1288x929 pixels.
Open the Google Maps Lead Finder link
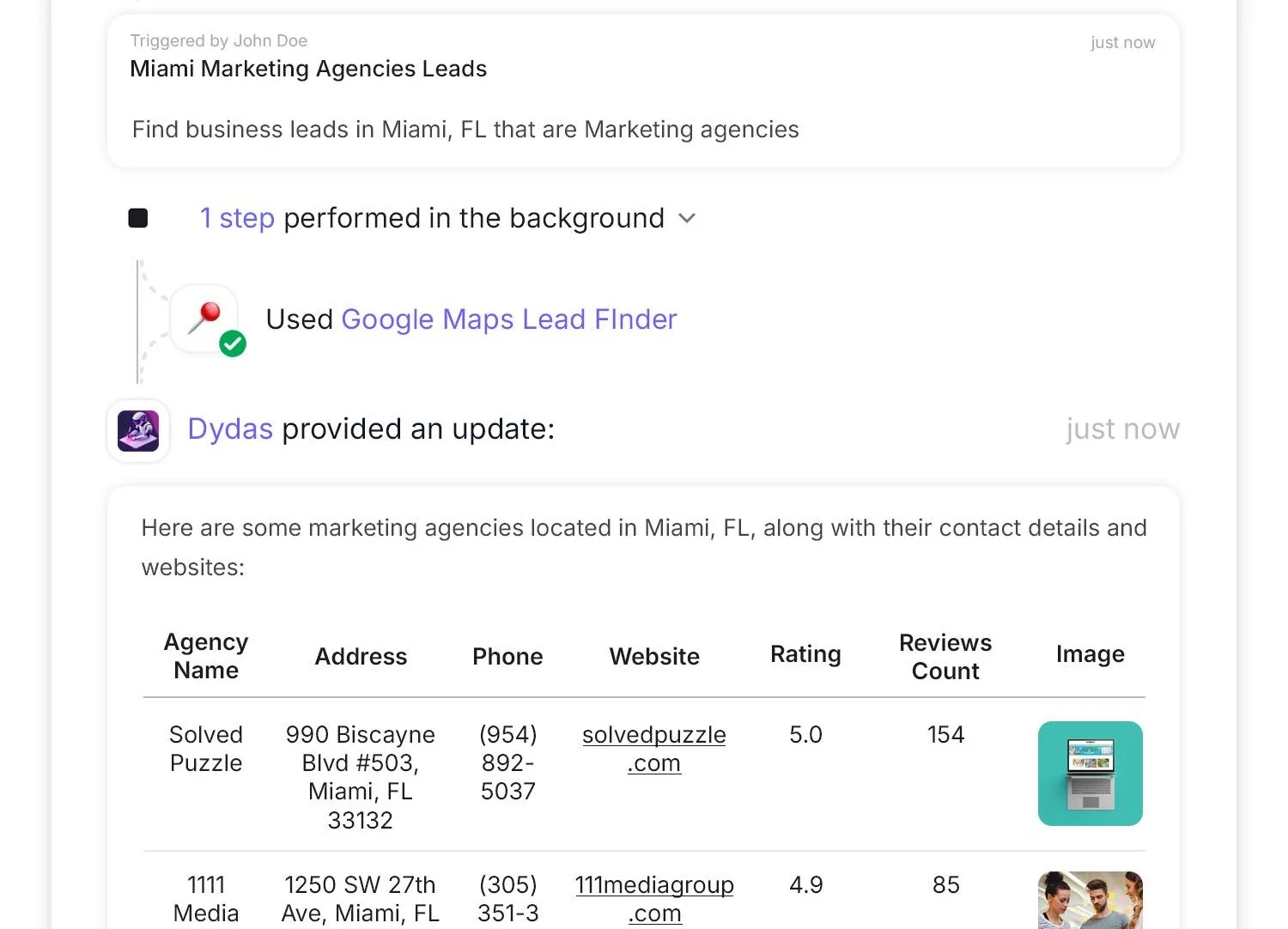point(508,319)
